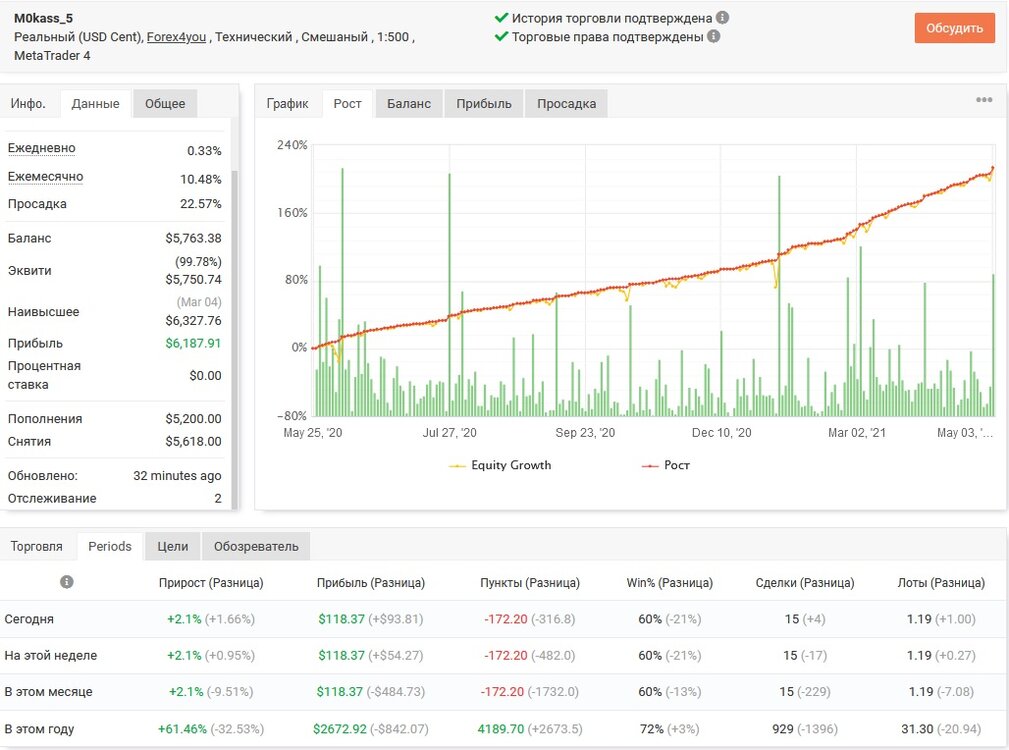Click the В этом месяце row label
The width and height of the screenshot is (1009, 750).
pyautogui.click(x=48, y=692)
